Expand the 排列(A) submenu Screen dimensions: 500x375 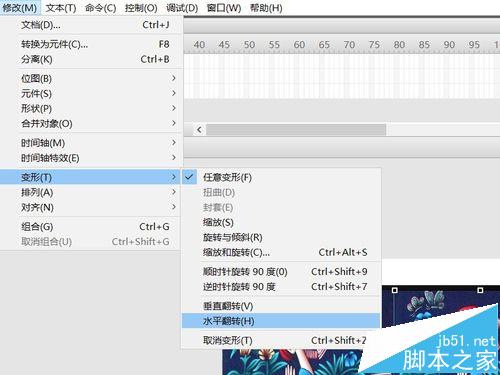click(91, 192)
